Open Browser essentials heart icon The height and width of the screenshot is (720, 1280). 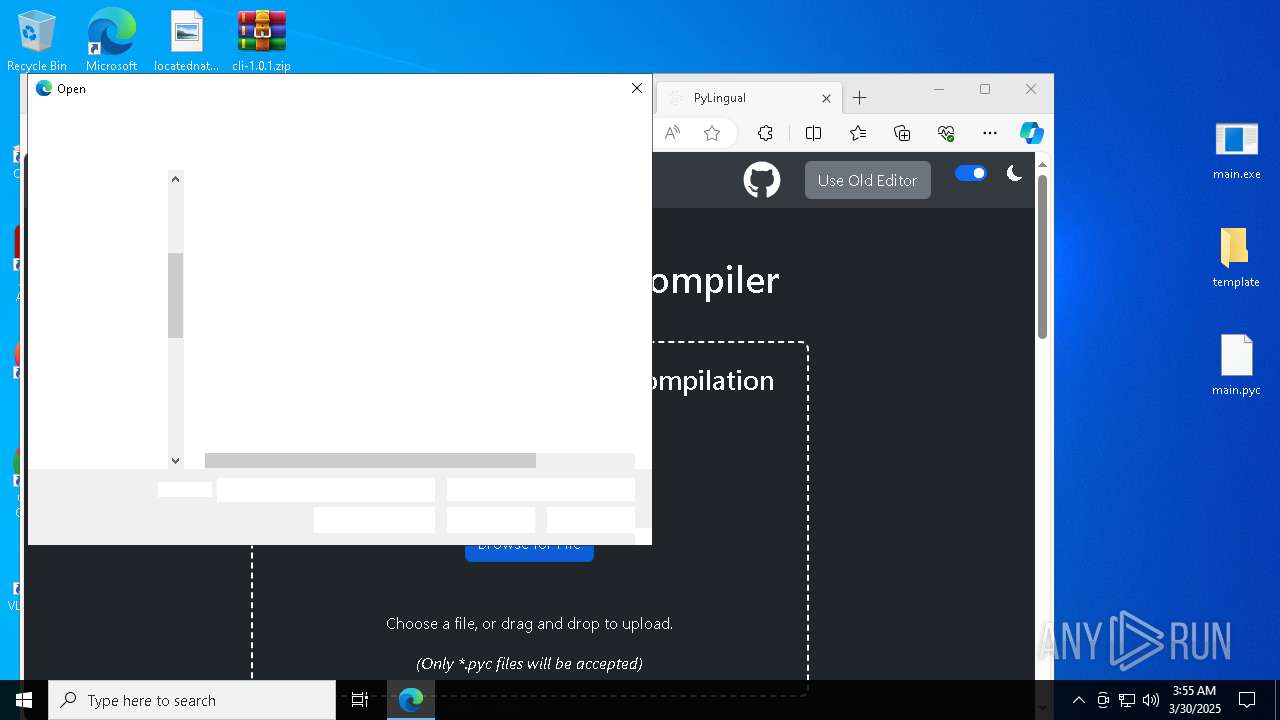946,133
